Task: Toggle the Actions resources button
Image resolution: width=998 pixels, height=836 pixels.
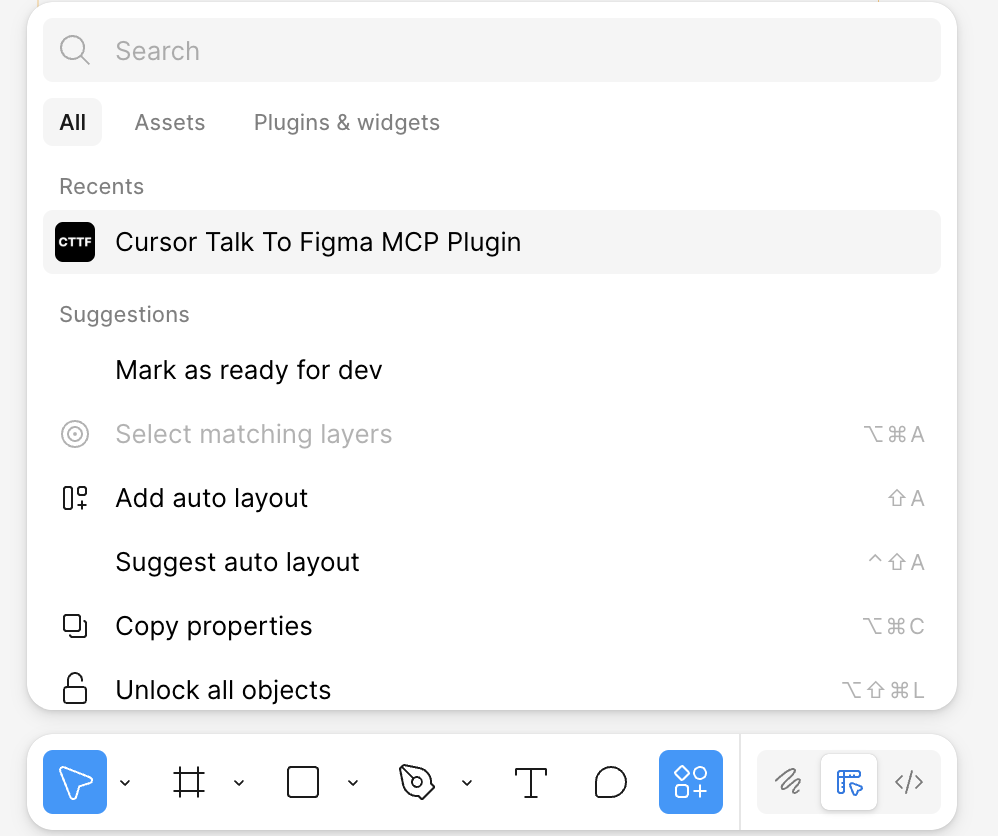Action: tap(691, 782)
